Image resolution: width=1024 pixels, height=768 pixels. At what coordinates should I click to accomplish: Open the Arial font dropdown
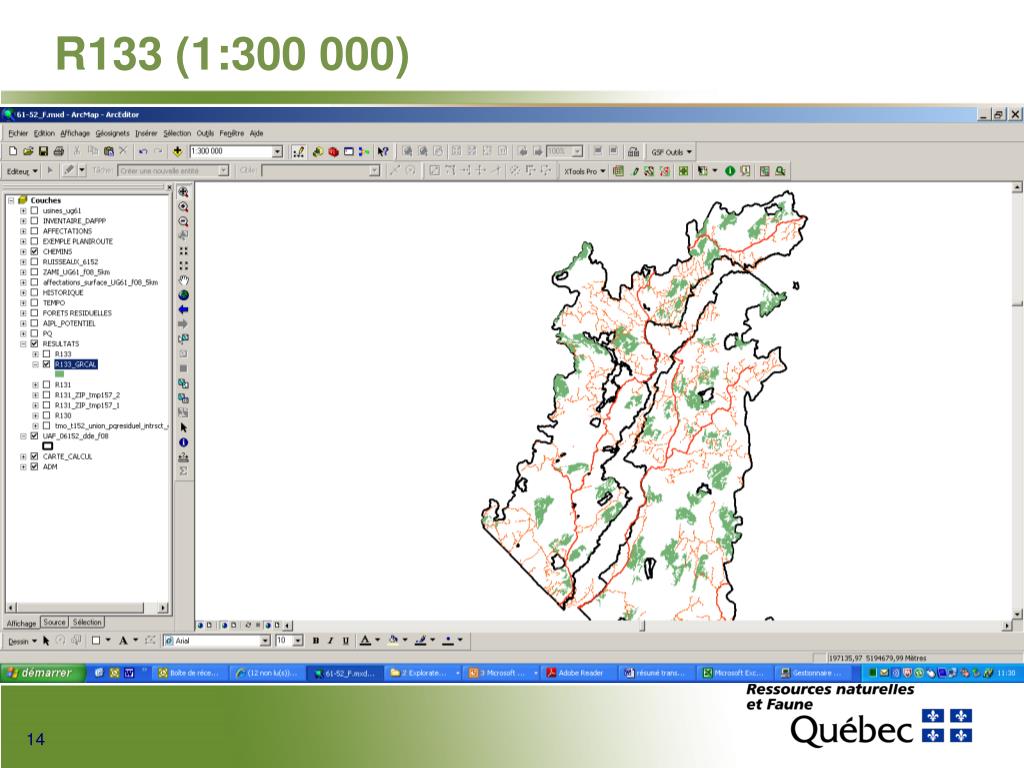(265, 641)
